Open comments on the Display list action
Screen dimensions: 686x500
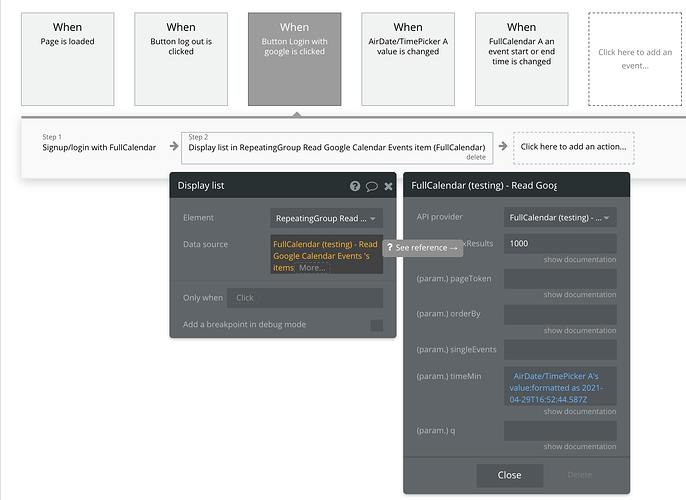(371, 186)
